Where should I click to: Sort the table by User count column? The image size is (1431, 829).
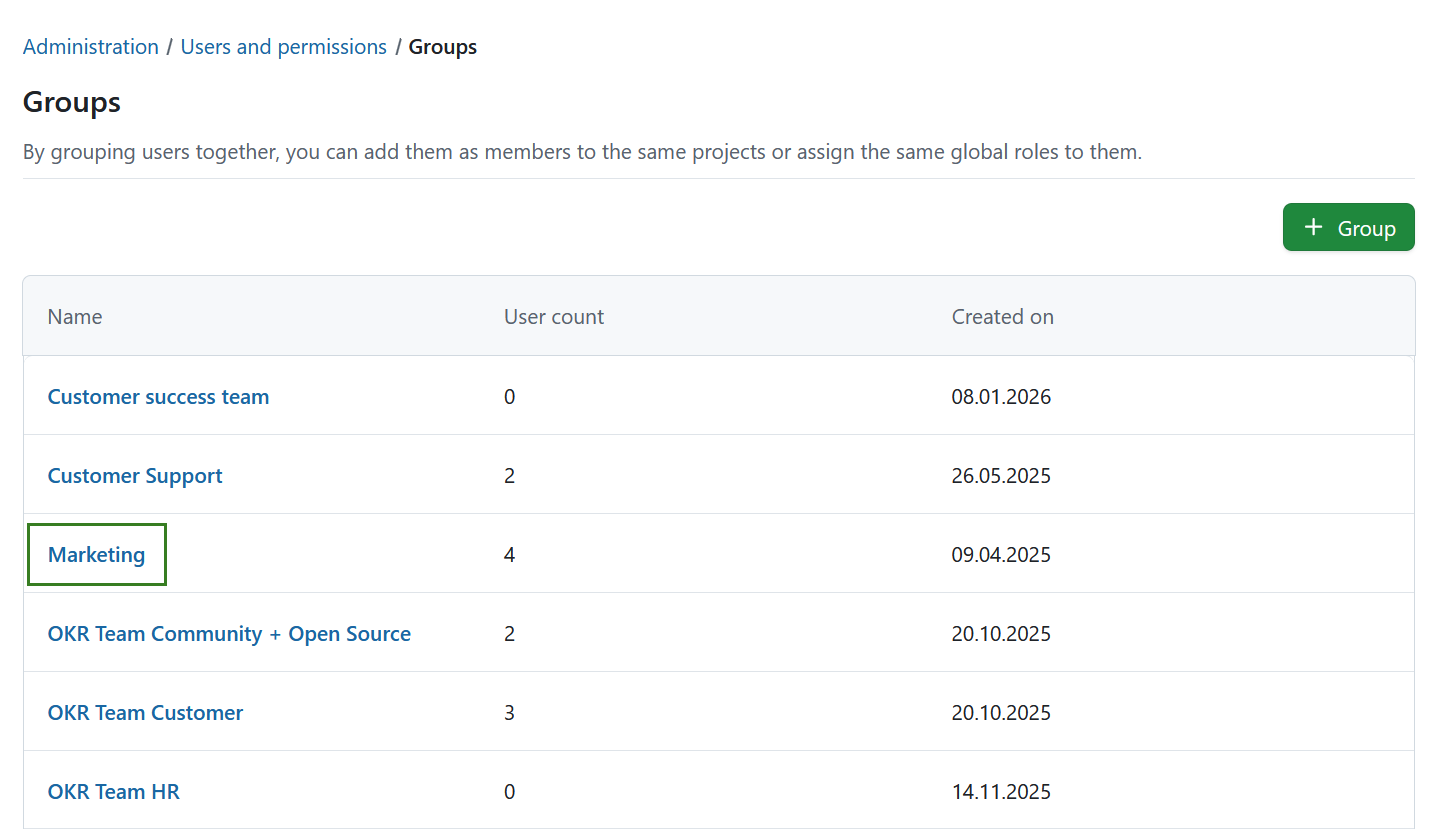(553, 316)
